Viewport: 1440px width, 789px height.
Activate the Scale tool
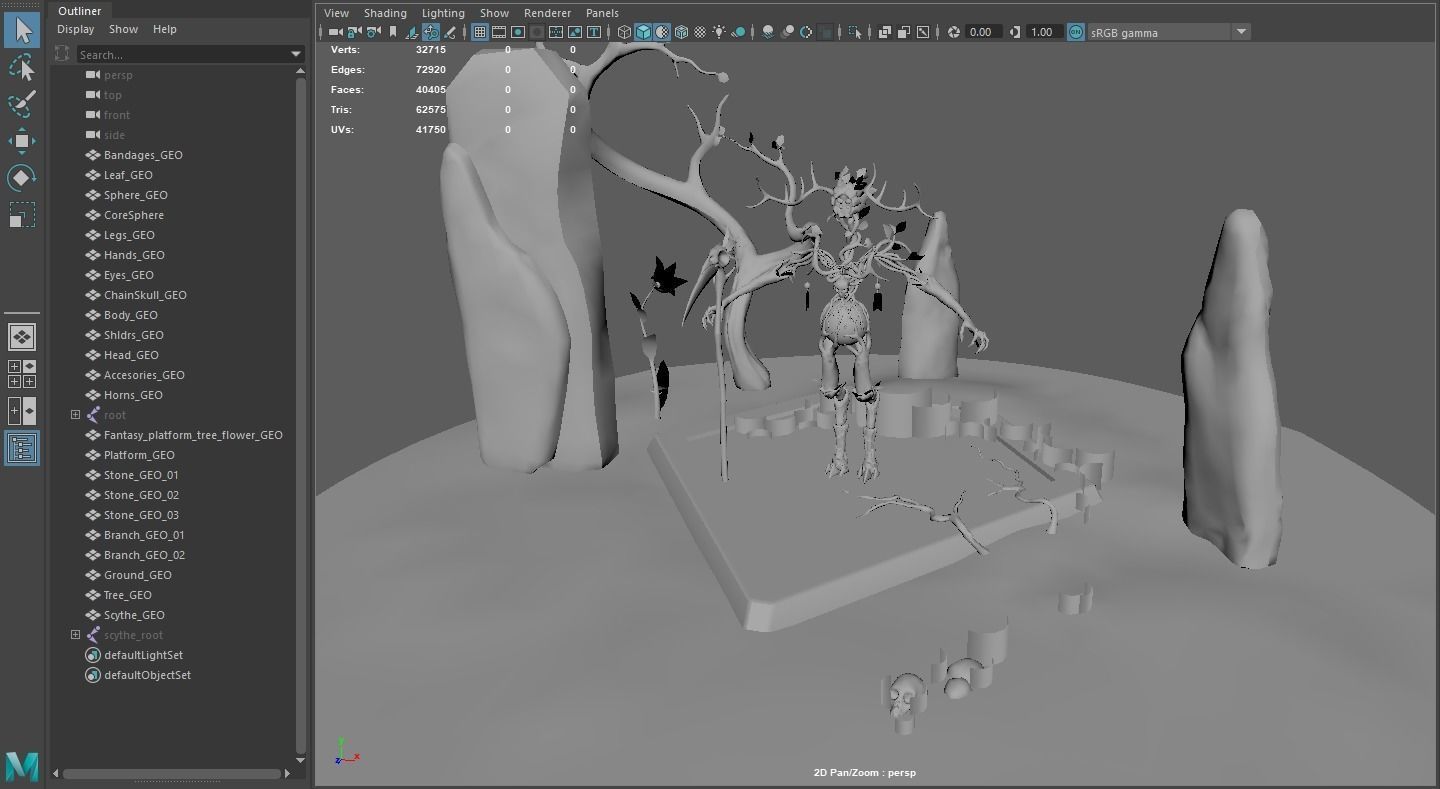click(x=22, y=215)
